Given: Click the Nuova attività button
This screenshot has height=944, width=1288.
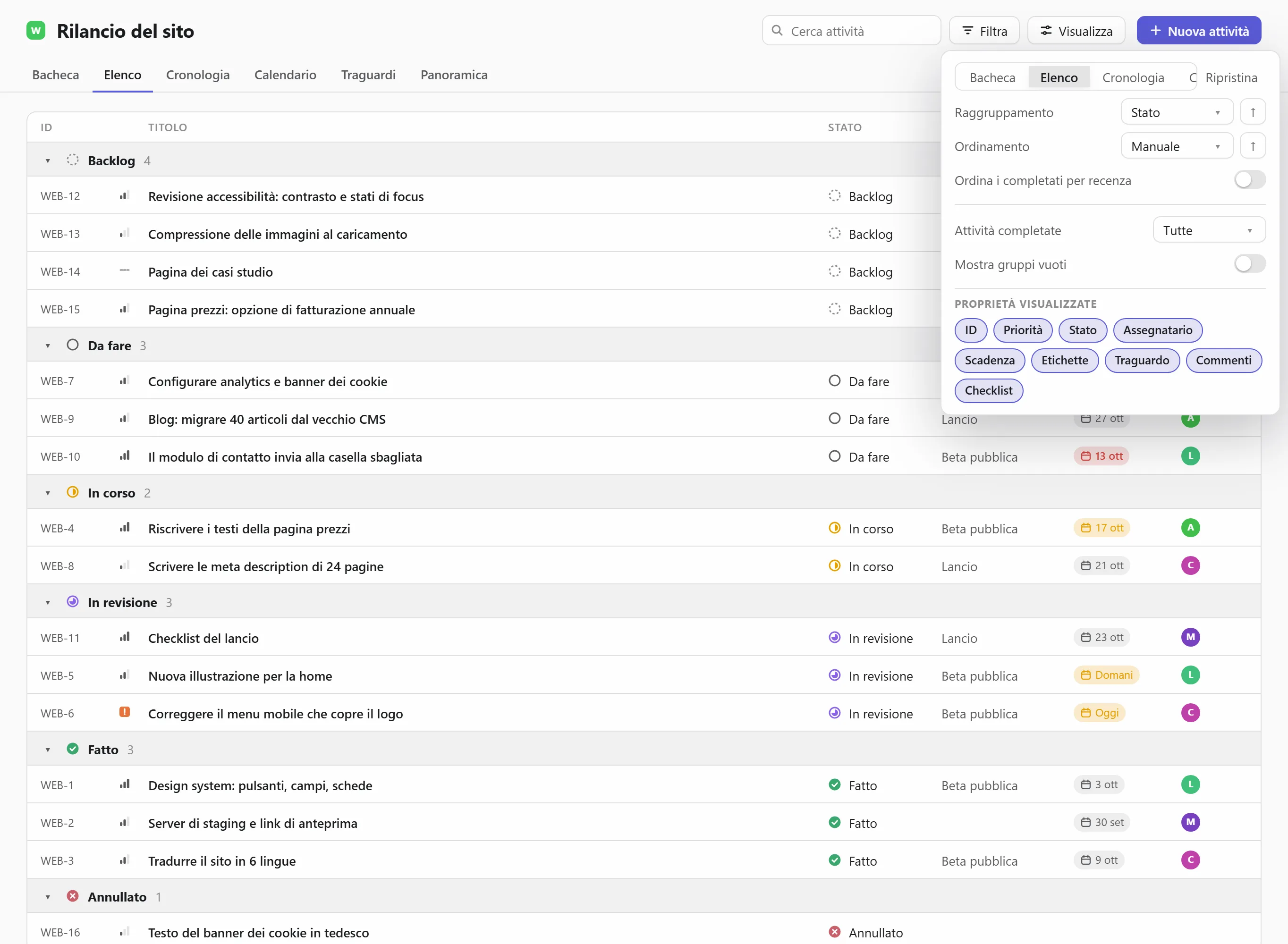Looking at the screenshot, I should pyautogui.click(x=1198, y=31).
